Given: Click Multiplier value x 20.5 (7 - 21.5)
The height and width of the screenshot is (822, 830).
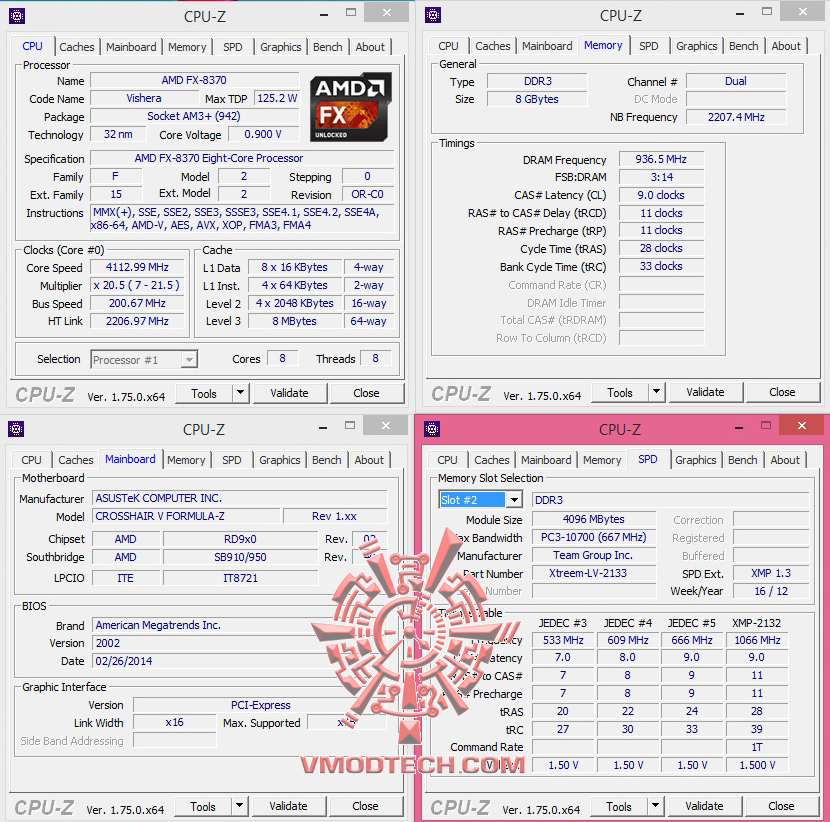Looking at the screenshot, I should [137, 285].
